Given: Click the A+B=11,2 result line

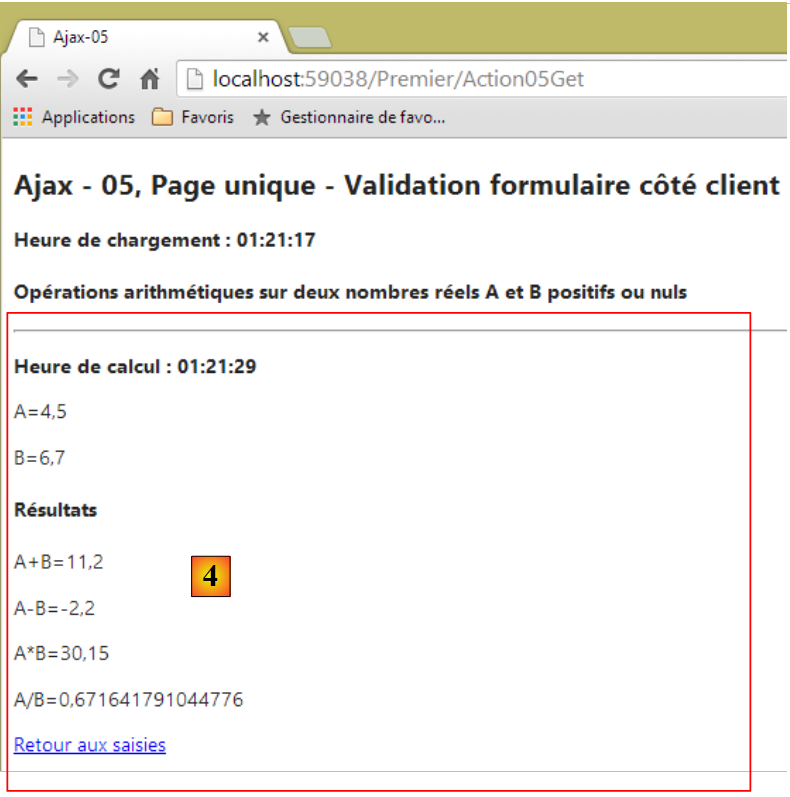Looking at the screenshot, I should tap(59, 562).
